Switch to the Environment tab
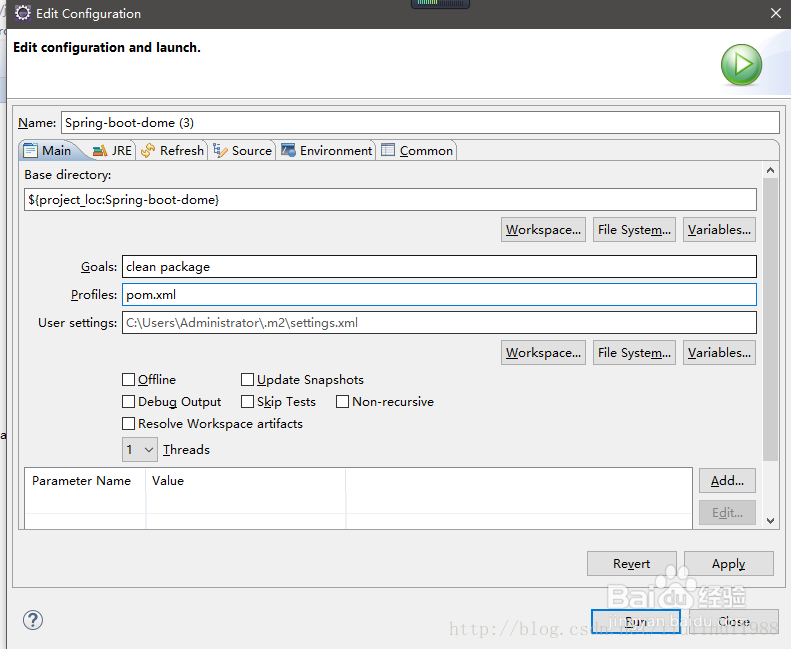Image resolution: width=791 pixels, height=649 pixels. (326, 150)
